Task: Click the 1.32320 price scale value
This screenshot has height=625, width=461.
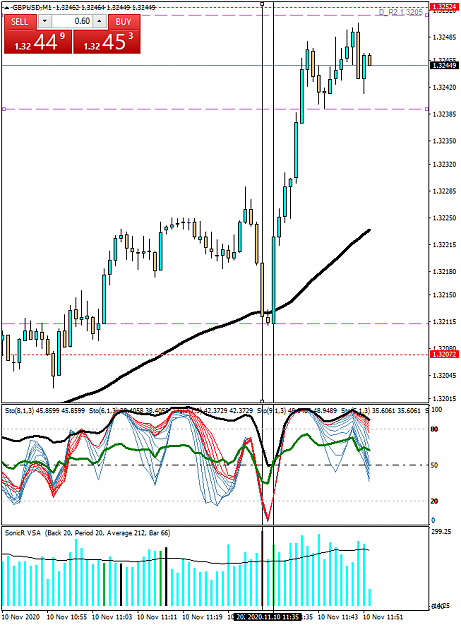Action: click(444, 165)
